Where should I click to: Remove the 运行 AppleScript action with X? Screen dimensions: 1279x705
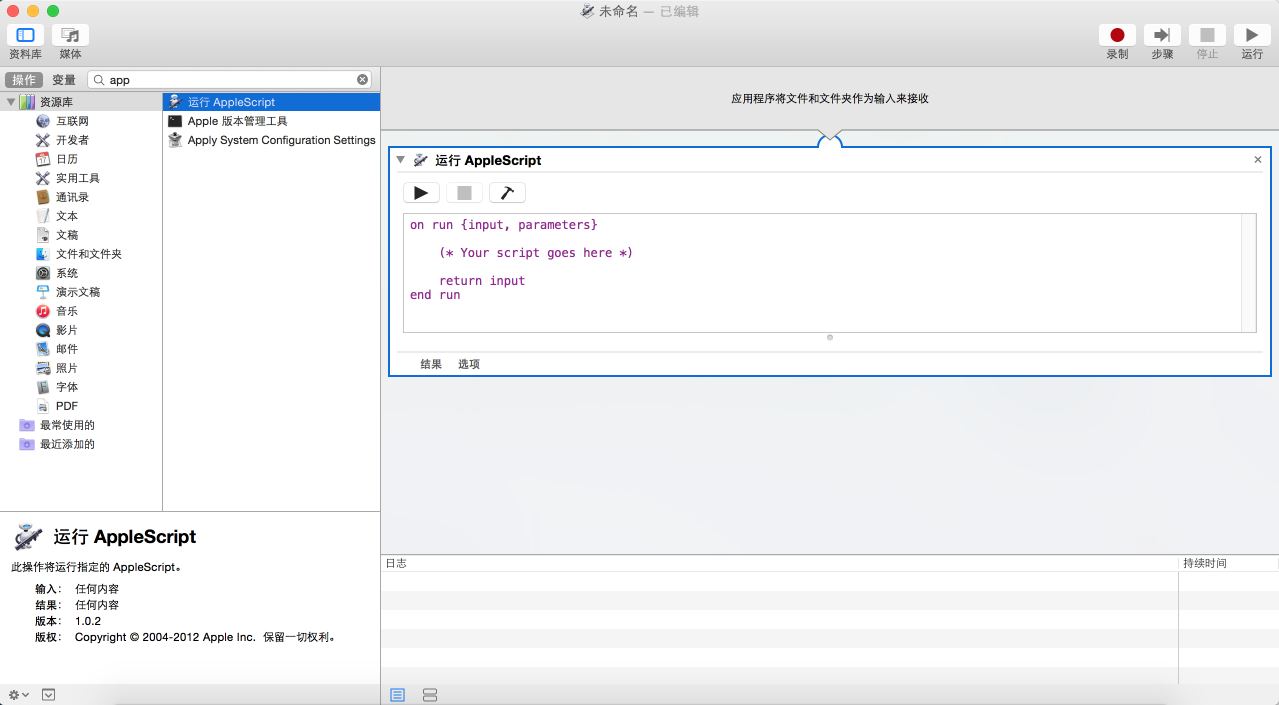coord(1258,160)
